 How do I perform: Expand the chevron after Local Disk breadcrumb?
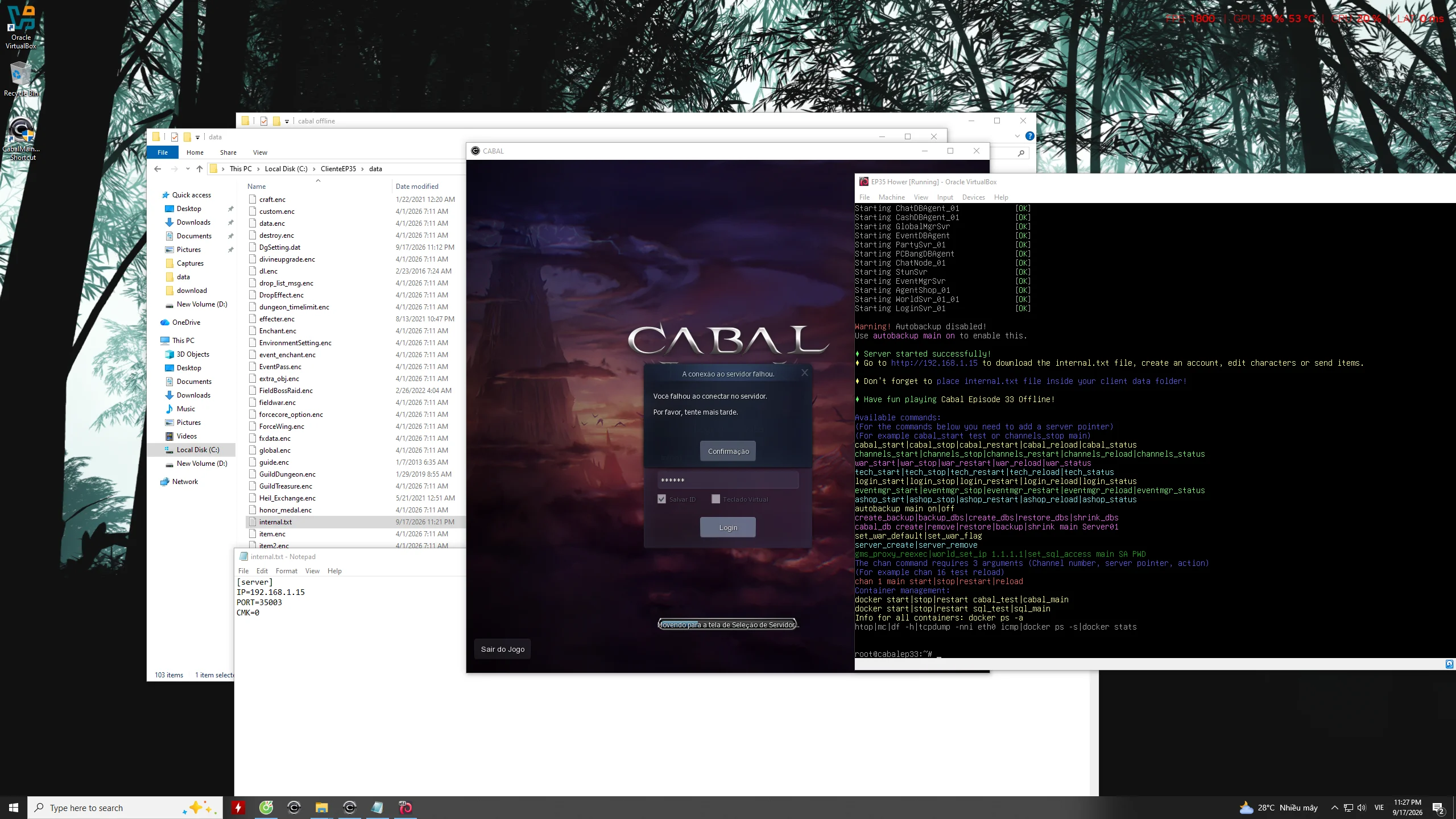314,169
